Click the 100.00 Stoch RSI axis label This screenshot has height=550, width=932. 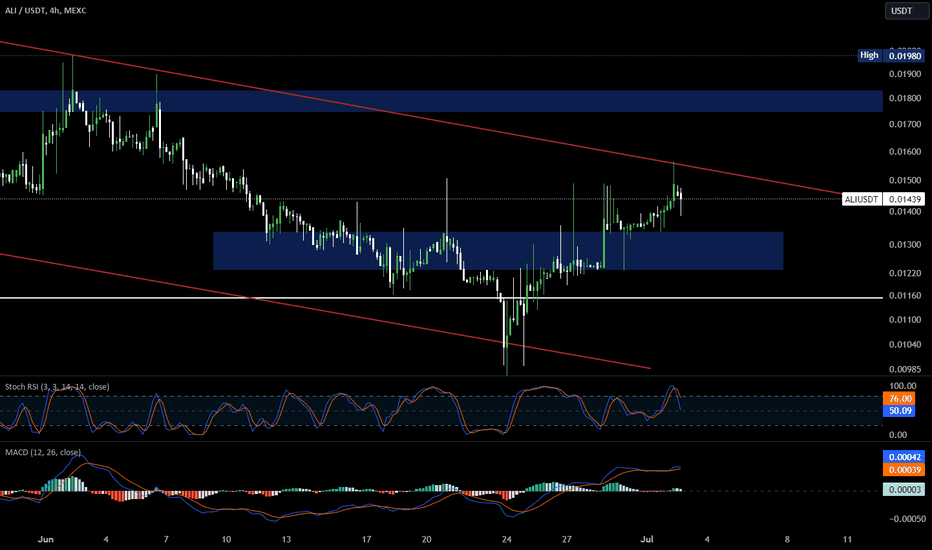click(x=903, y=386)
